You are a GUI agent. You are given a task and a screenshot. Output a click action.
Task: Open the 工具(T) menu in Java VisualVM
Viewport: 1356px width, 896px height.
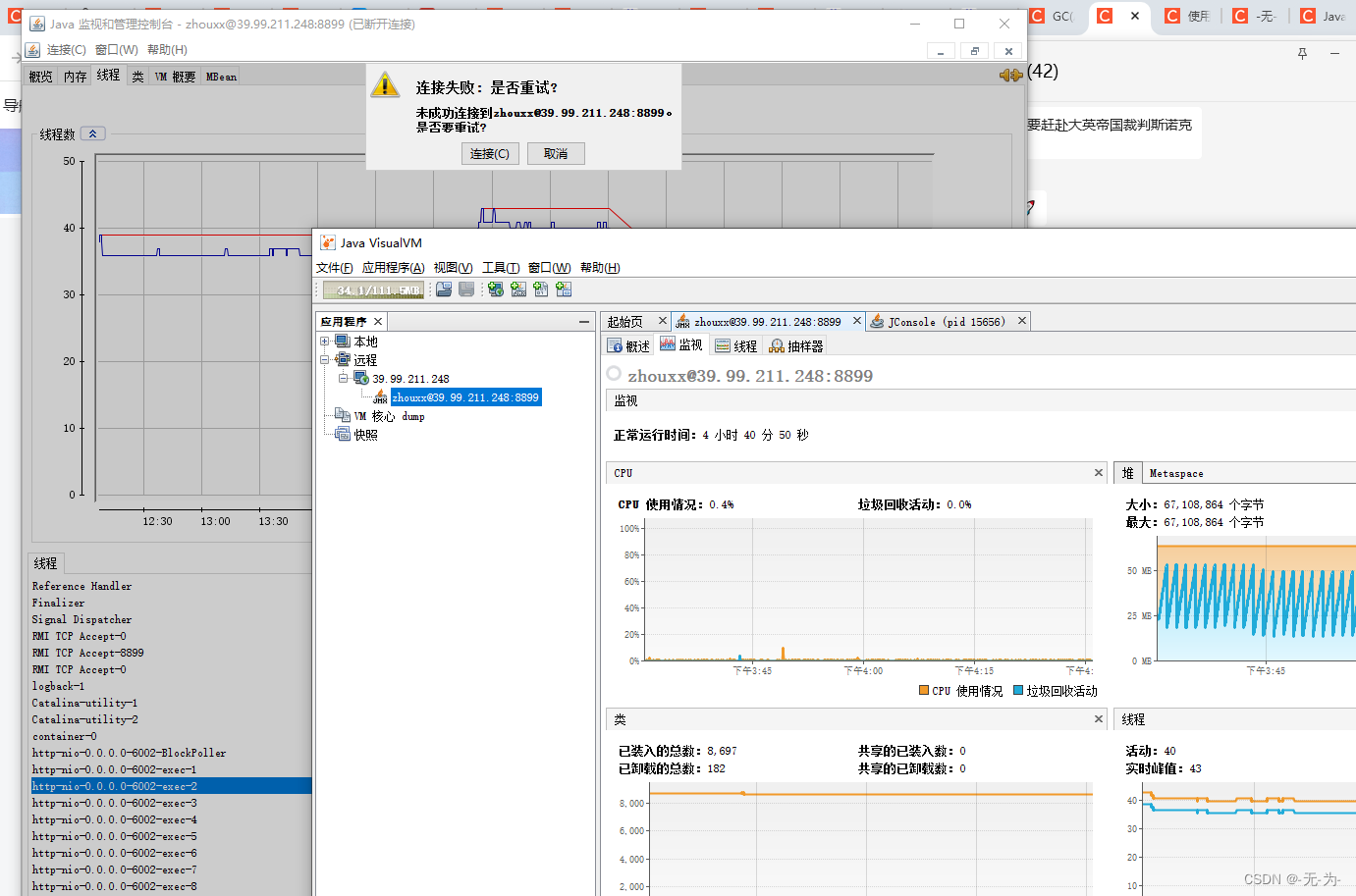[503, 267]
